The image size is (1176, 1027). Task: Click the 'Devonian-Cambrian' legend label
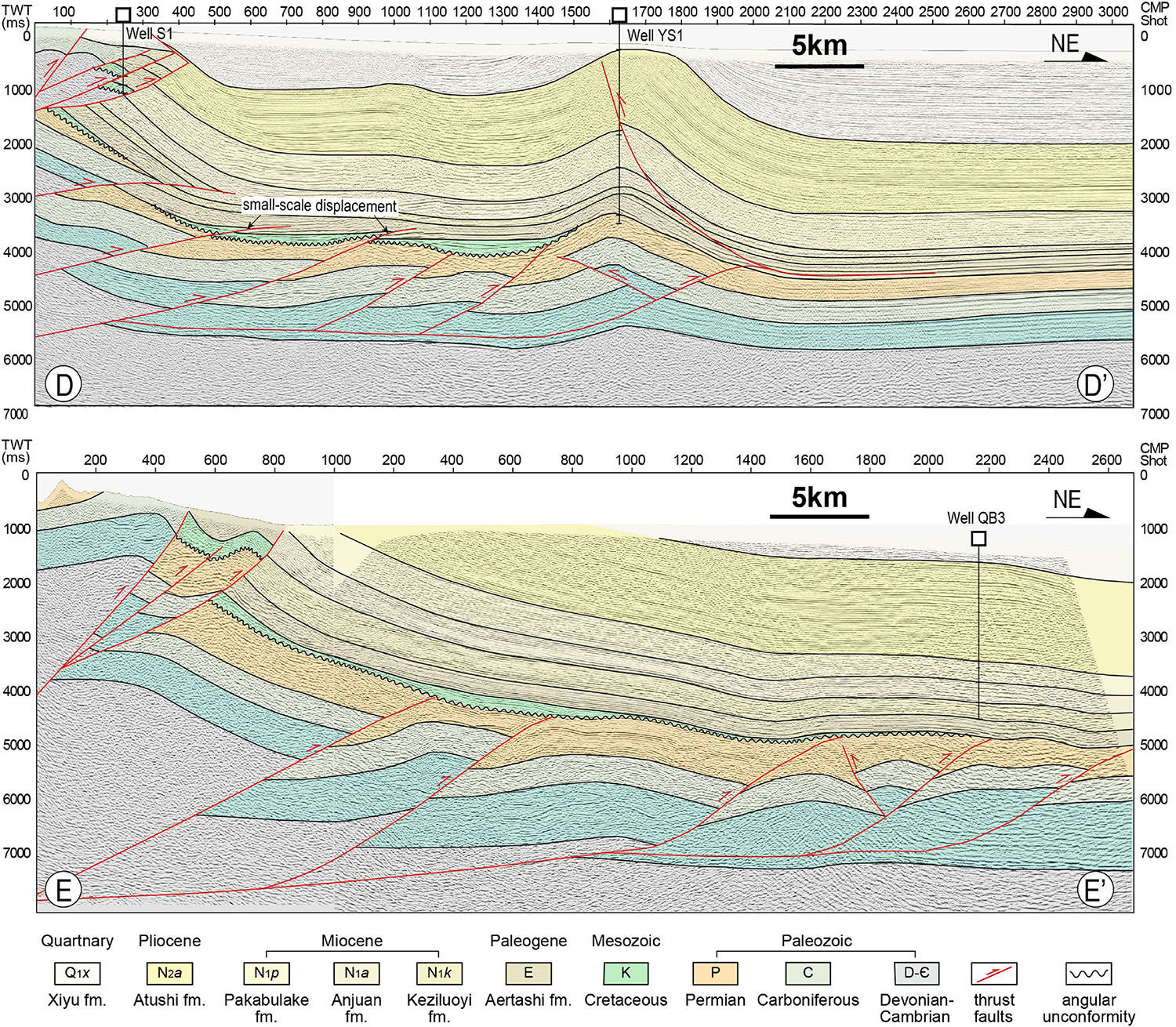pyautogui.click(x=916, y=1008)
